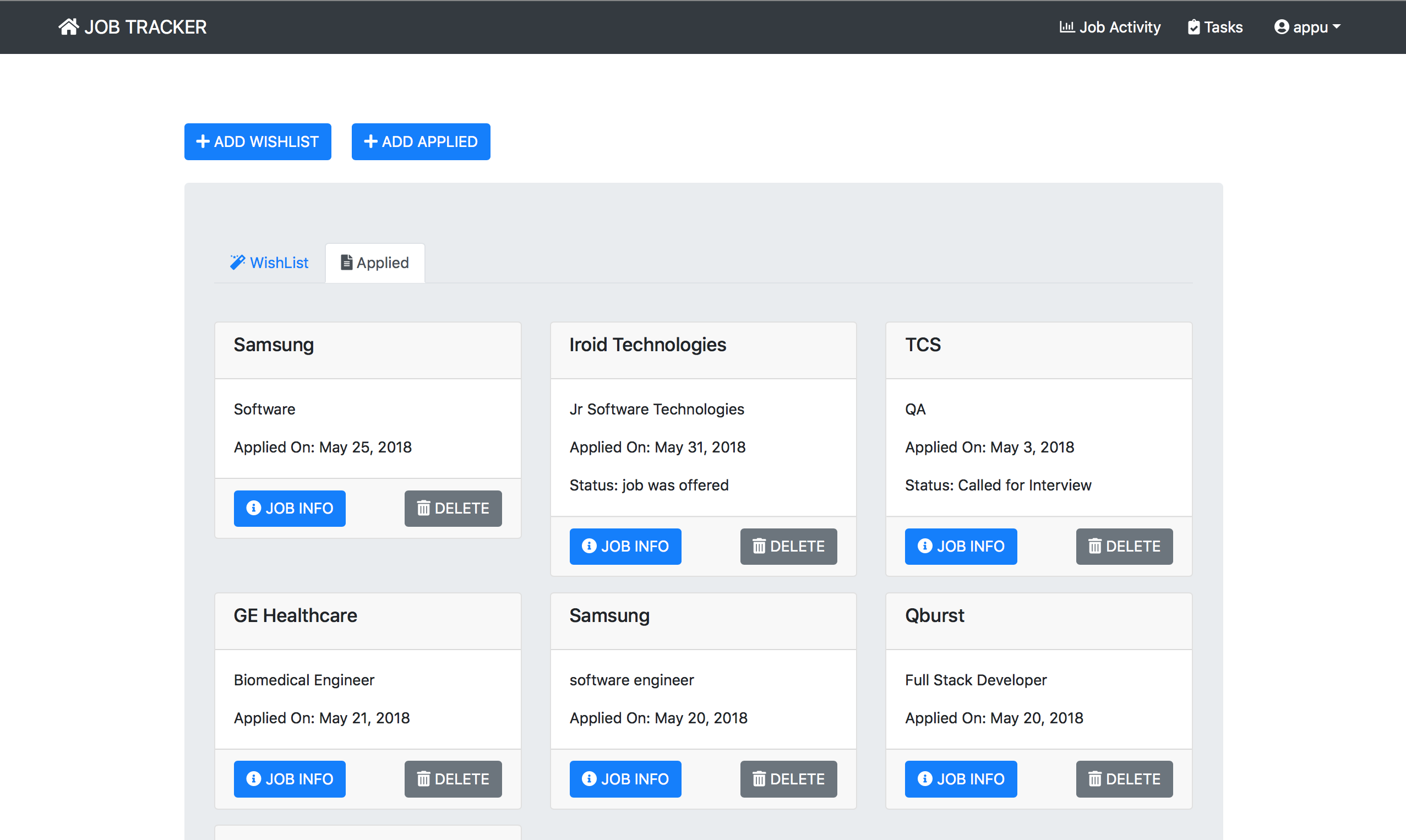
Task: Open the appu account dropdown
Action: 1307,26
